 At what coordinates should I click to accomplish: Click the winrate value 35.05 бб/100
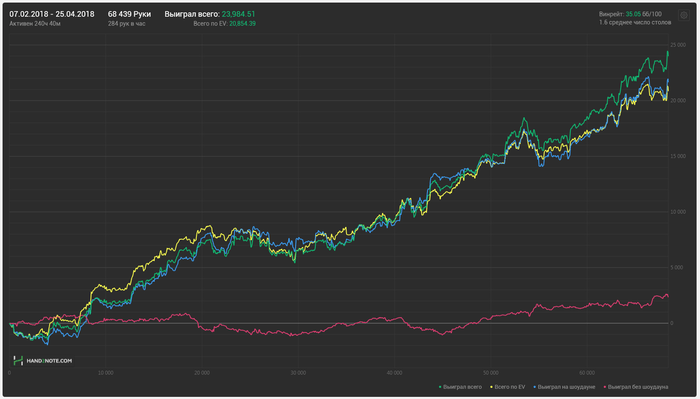tap(643, 14)
